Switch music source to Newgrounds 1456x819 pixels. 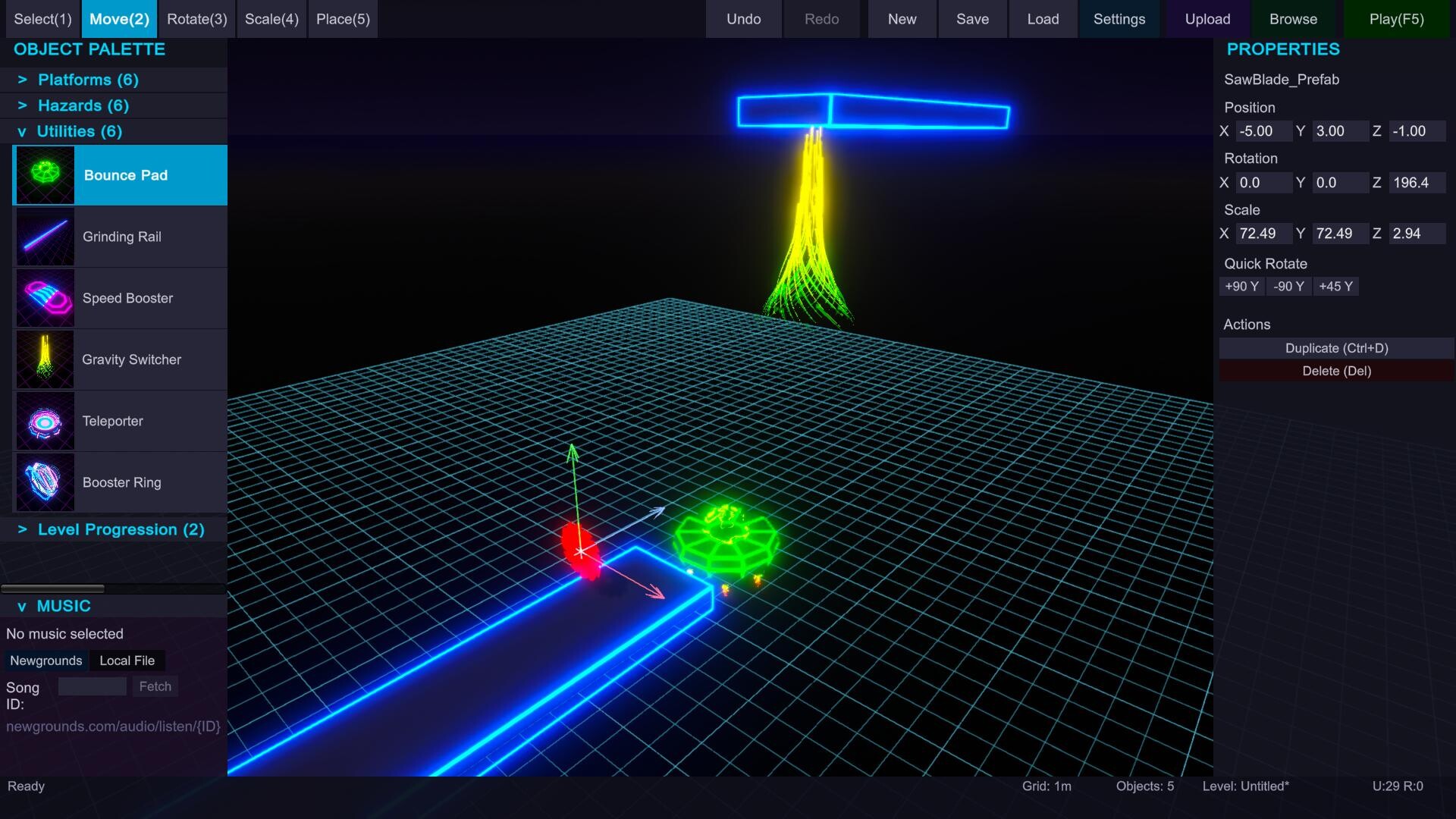pos(45,661)
